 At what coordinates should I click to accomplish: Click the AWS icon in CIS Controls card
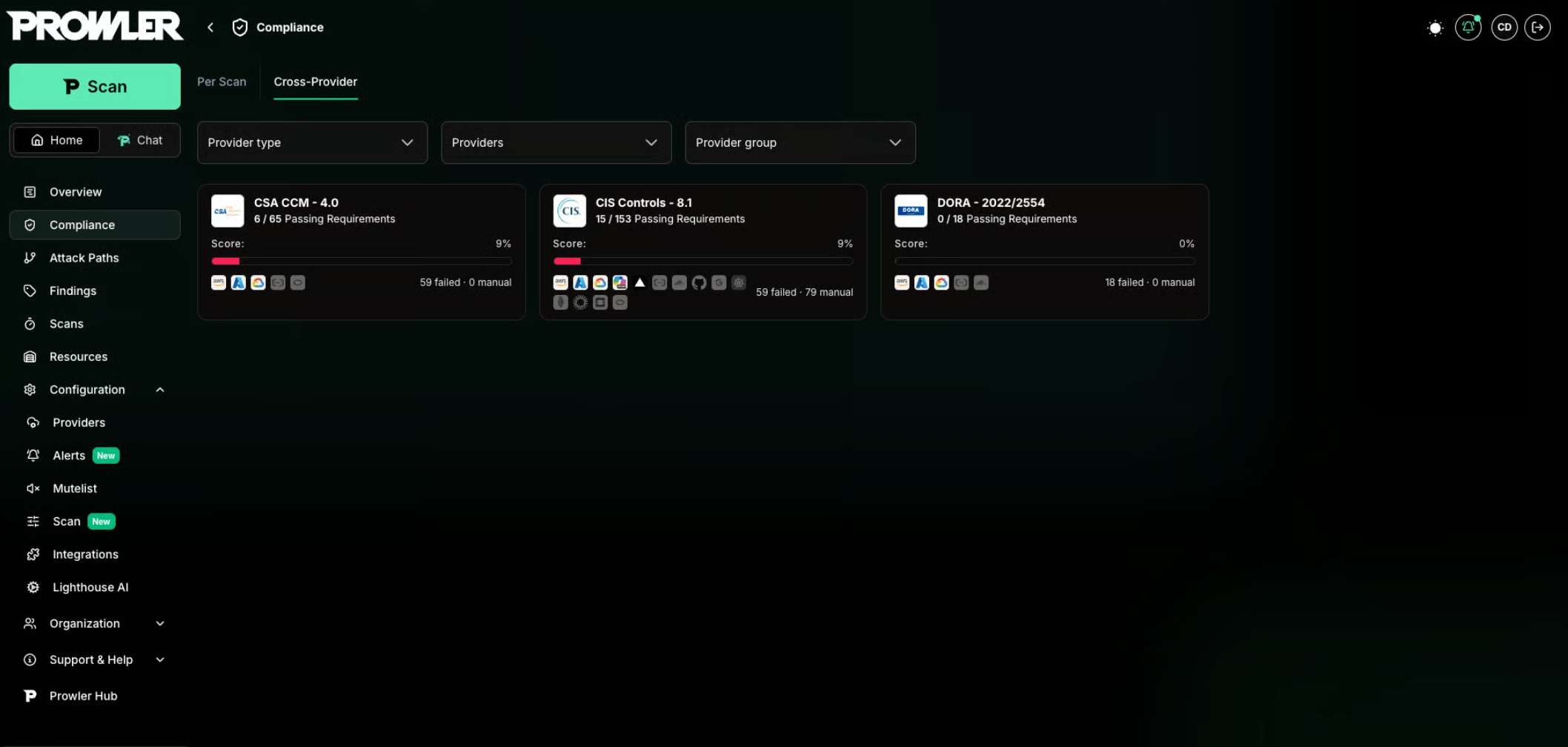pos(561,282)
